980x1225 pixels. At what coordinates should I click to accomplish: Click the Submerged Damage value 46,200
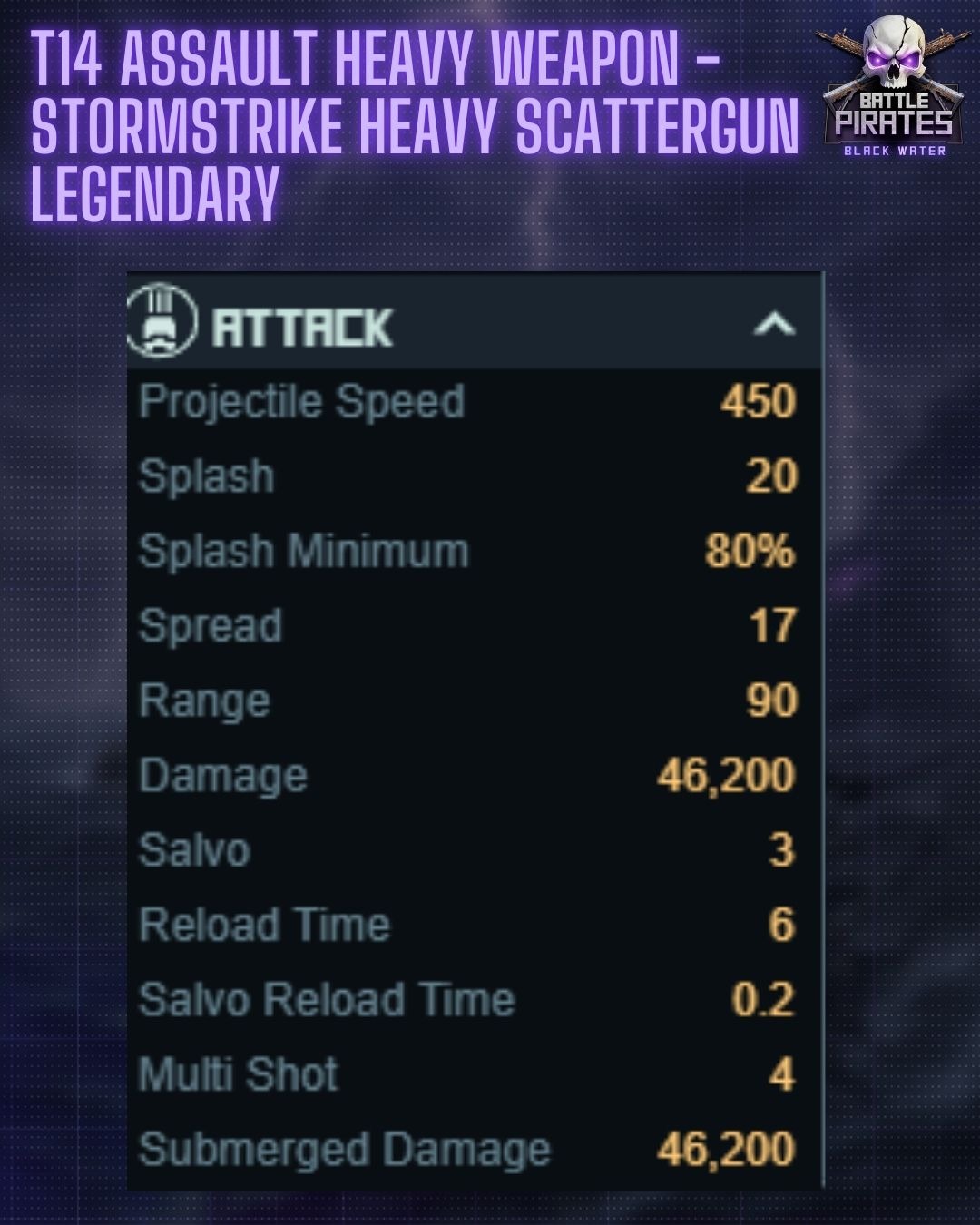coord(727,1150)
